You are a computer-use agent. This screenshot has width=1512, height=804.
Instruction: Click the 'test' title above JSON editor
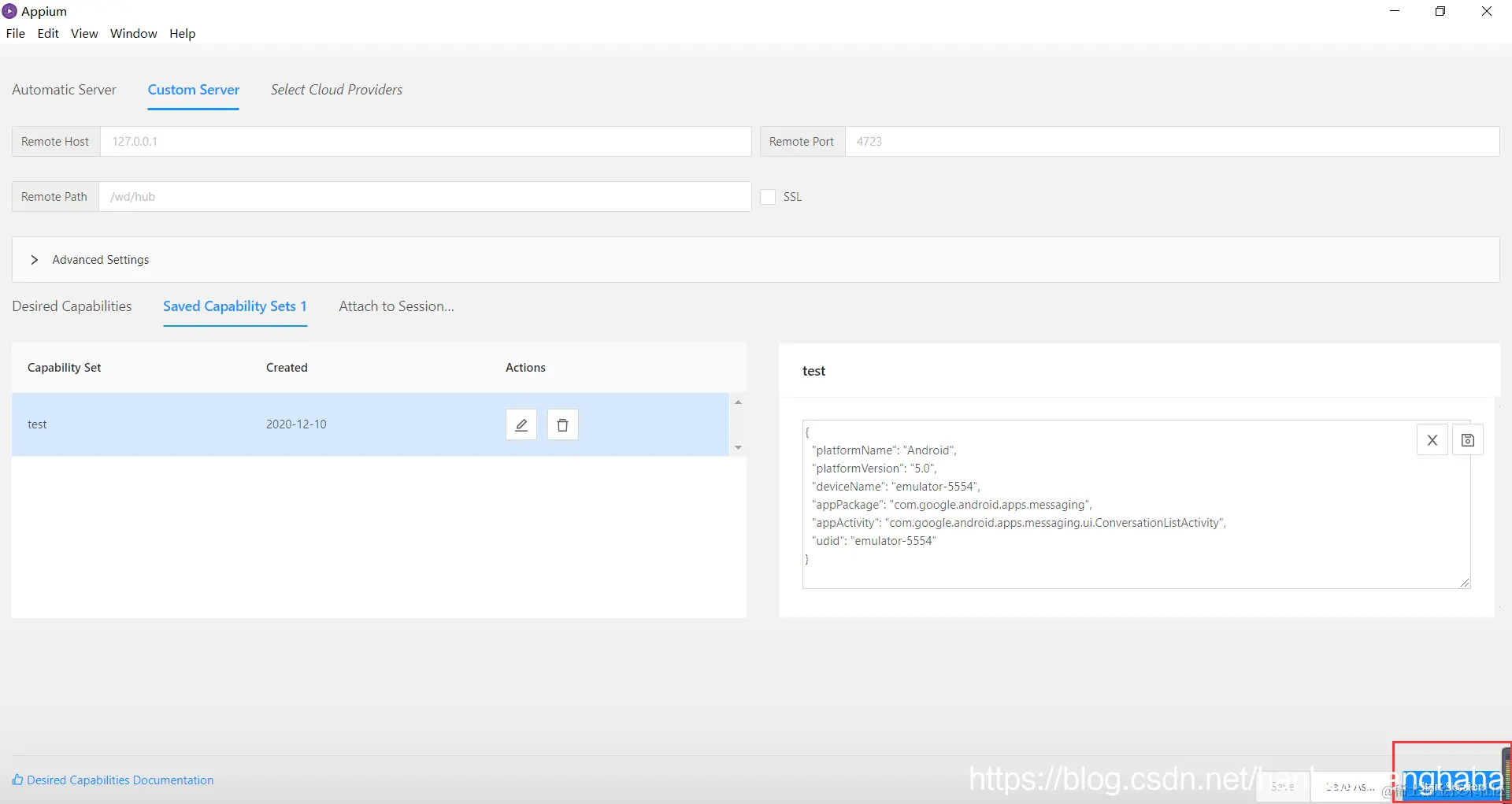tap(813, 371)
